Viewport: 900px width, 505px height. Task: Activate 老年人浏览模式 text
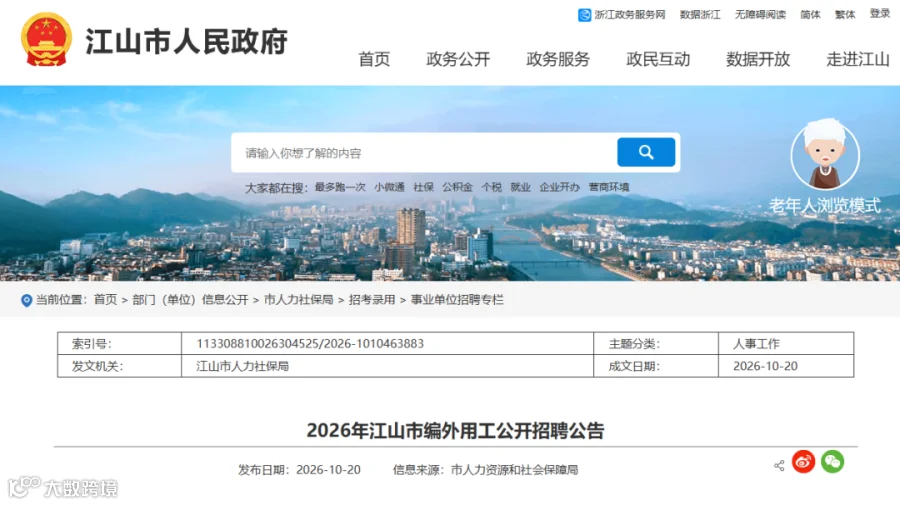coord(824,205)
